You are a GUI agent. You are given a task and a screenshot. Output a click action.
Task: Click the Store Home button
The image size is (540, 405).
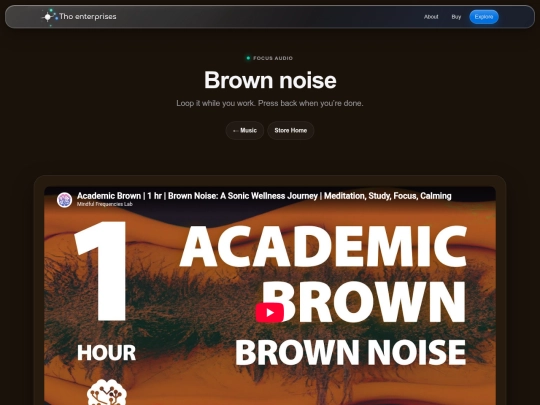click(291, 131)
